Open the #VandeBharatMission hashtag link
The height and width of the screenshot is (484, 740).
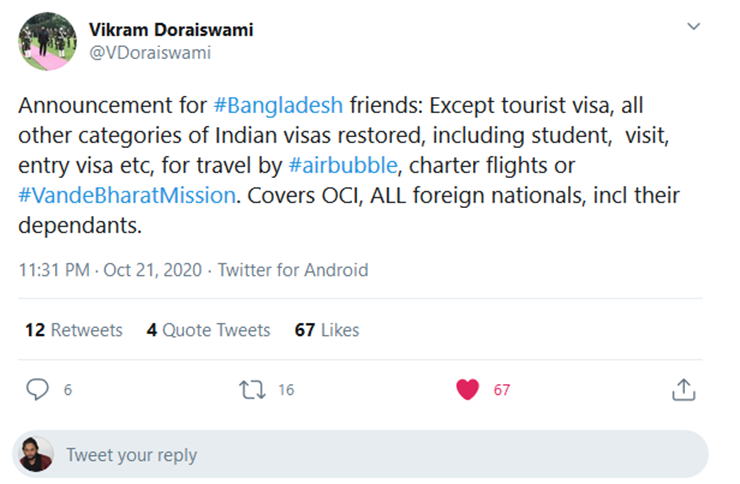(x=126, y=194)
